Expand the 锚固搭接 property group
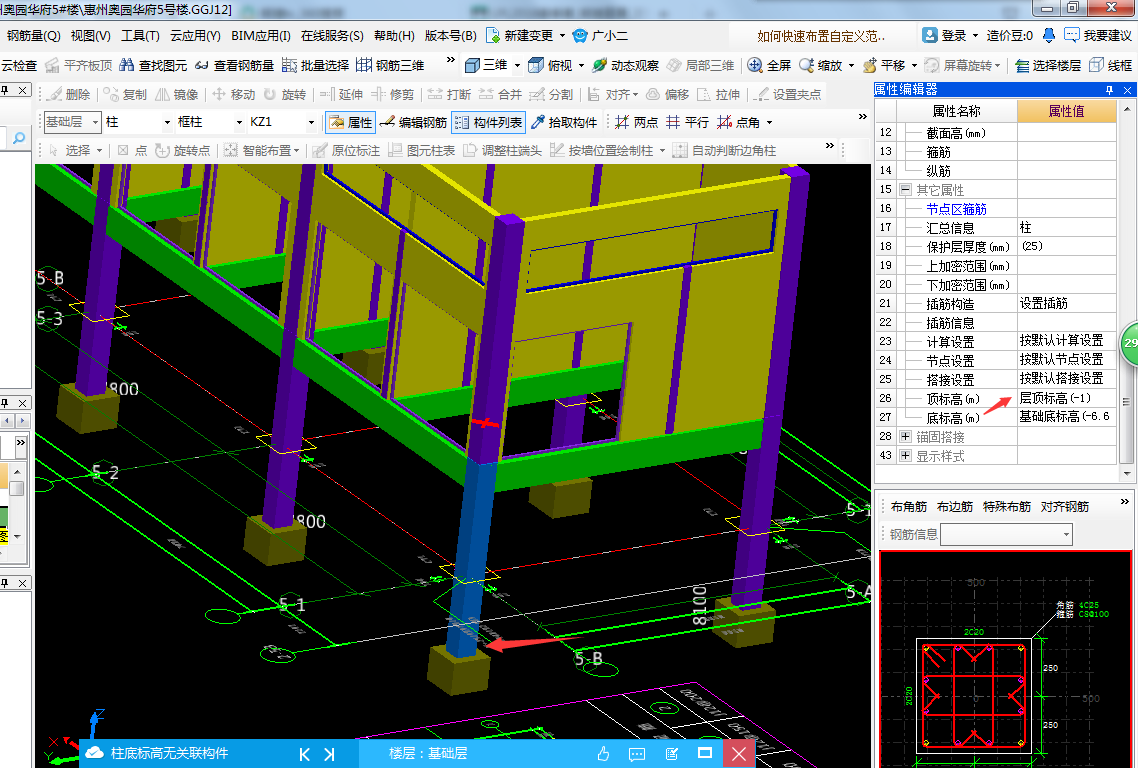The height and width of the screenshot is (768, 1138). (x=906, y=437)
